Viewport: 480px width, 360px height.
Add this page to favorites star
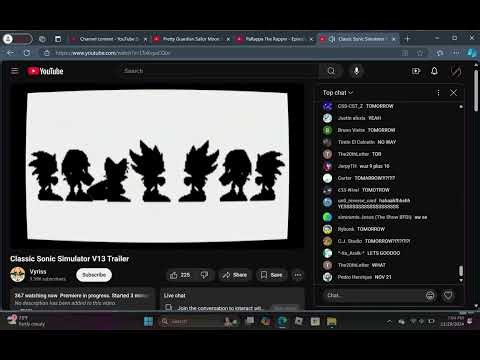[420, 53]
